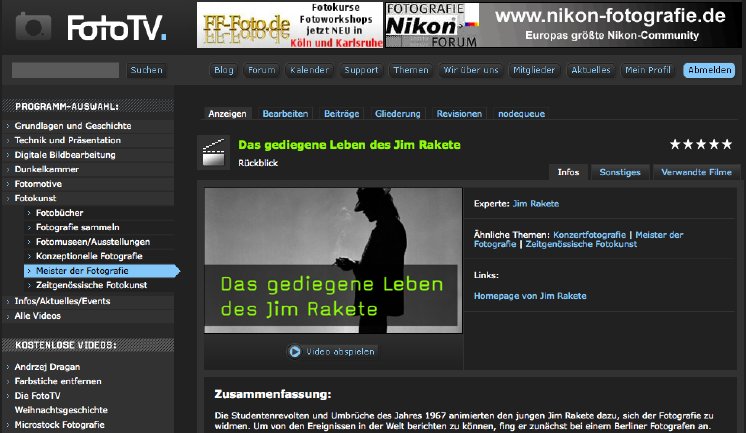Click the film clapperboard icon beside title
This screenshot has height=433, width=746.
tap(213, 153)
